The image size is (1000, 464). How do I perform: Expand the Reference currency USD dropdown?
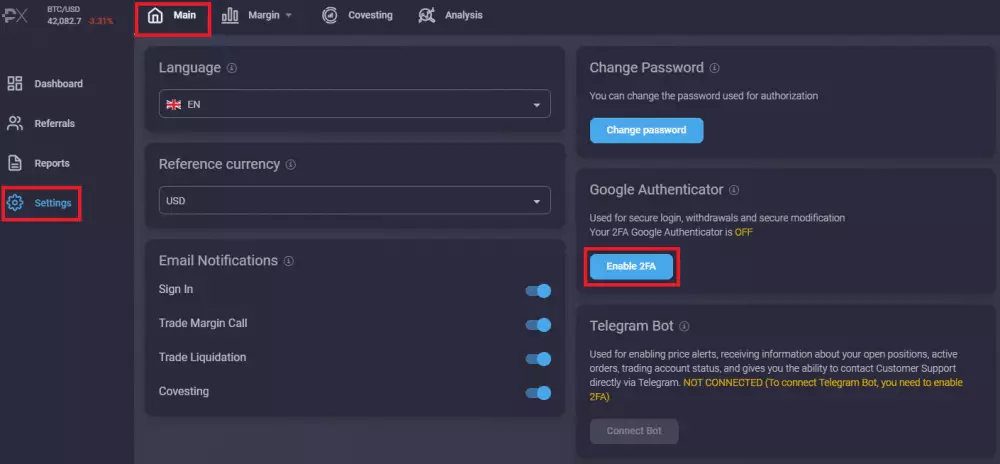[354, 201]
